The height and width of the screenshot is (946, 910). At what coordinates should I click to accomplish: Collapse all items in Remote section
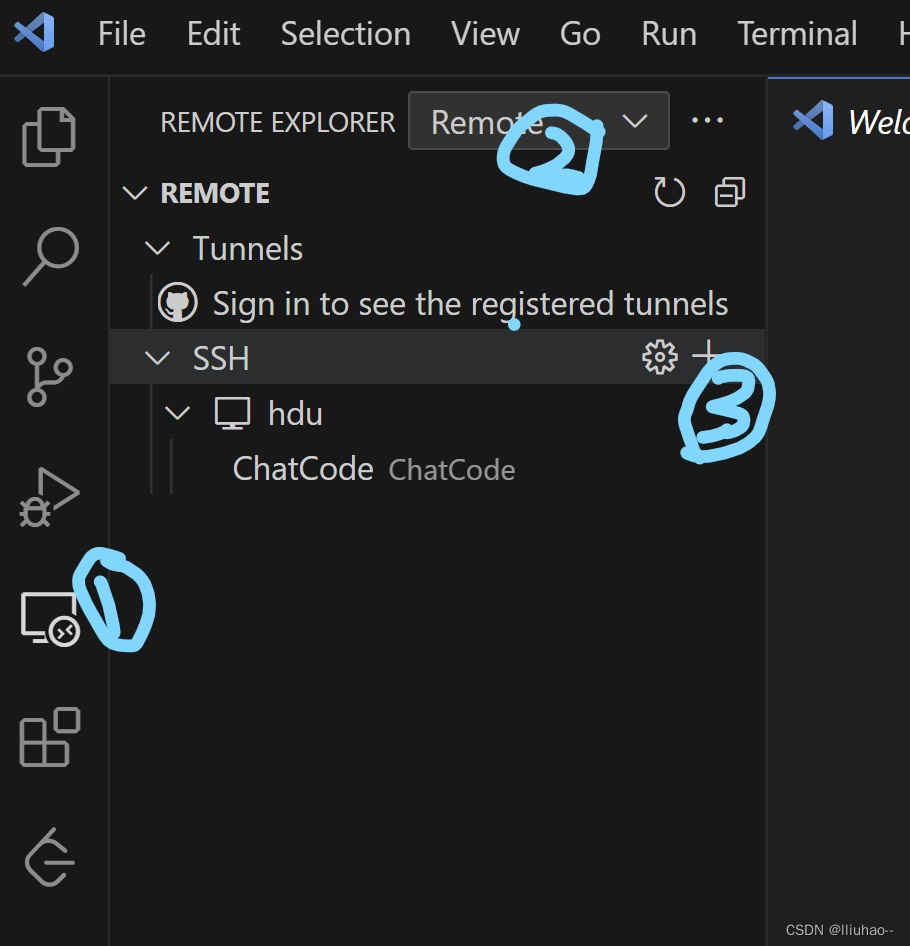tap(730, 192)
